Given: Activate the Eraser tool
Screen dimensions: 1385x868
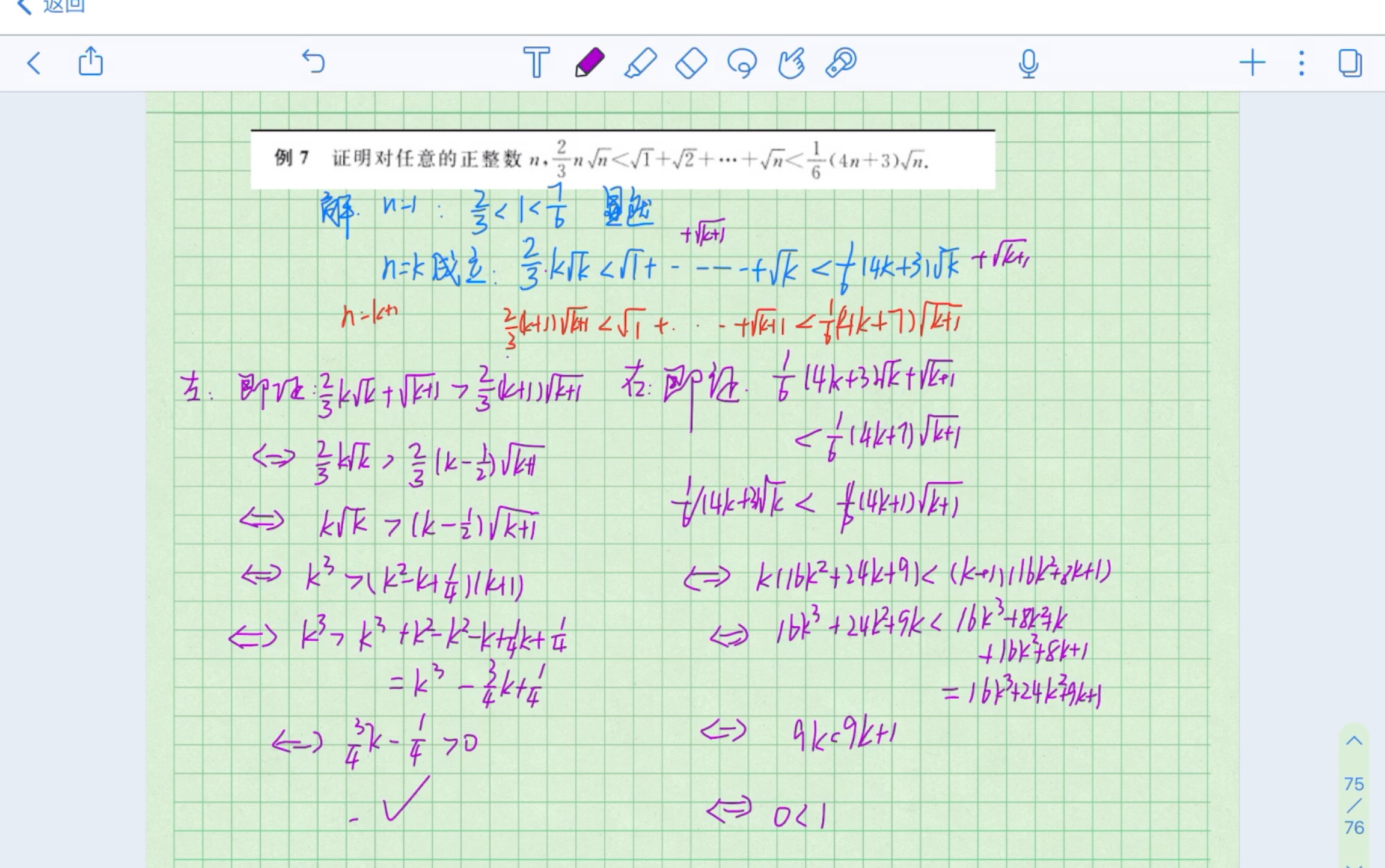Looking at the screenshot, I should (689, 62).
